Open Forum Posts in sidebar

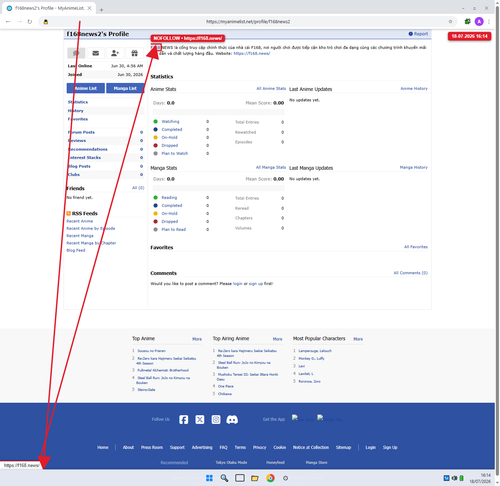(81, 132)
